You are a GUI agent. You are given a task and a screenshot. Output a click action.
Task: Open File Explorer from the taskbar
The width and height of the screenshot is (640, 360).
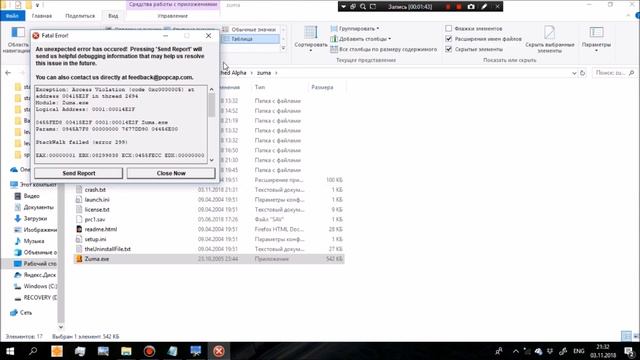[x=126, y=351]
